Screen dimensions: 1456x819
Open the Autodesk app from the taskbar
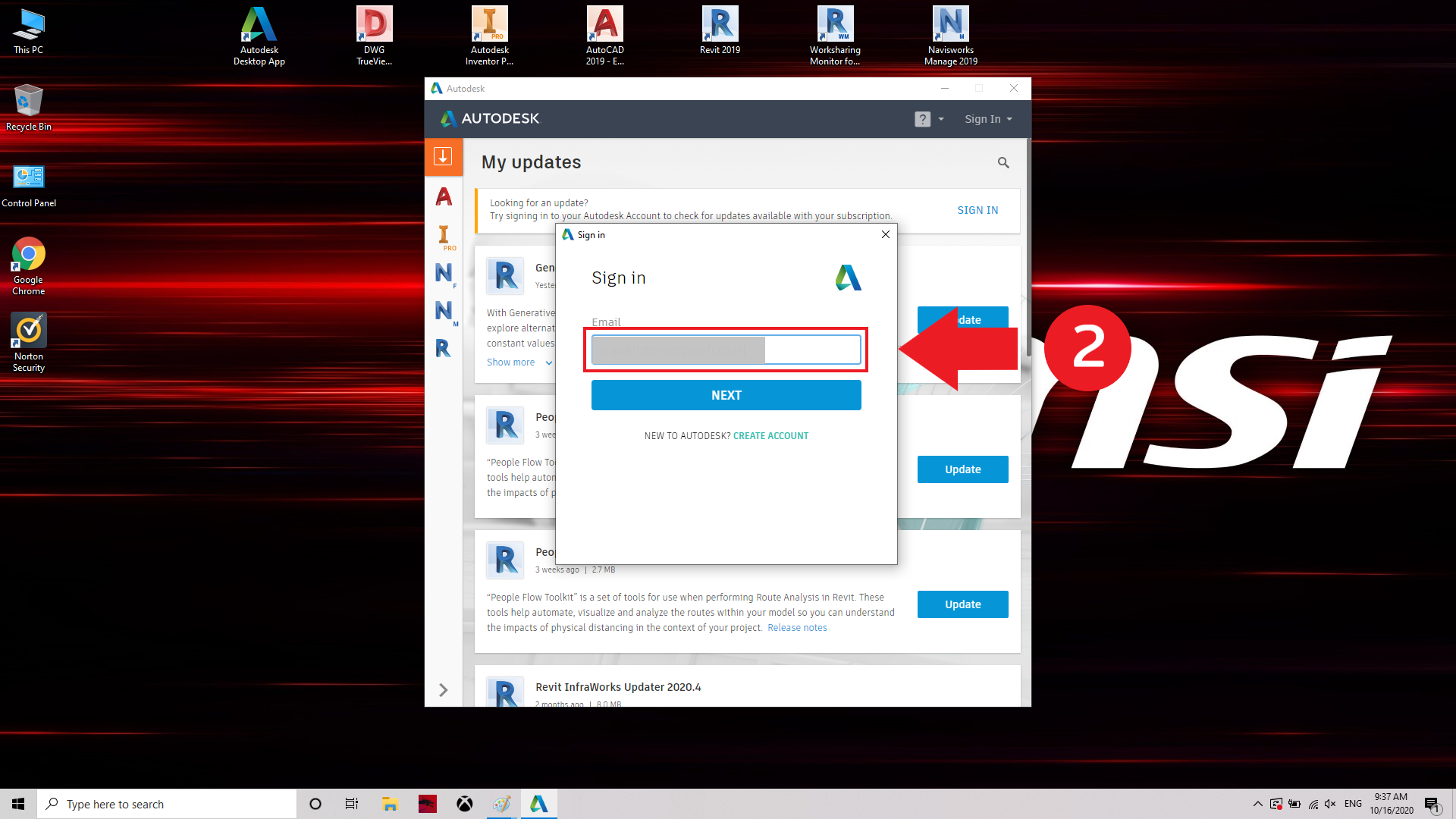tap(538, 803)
